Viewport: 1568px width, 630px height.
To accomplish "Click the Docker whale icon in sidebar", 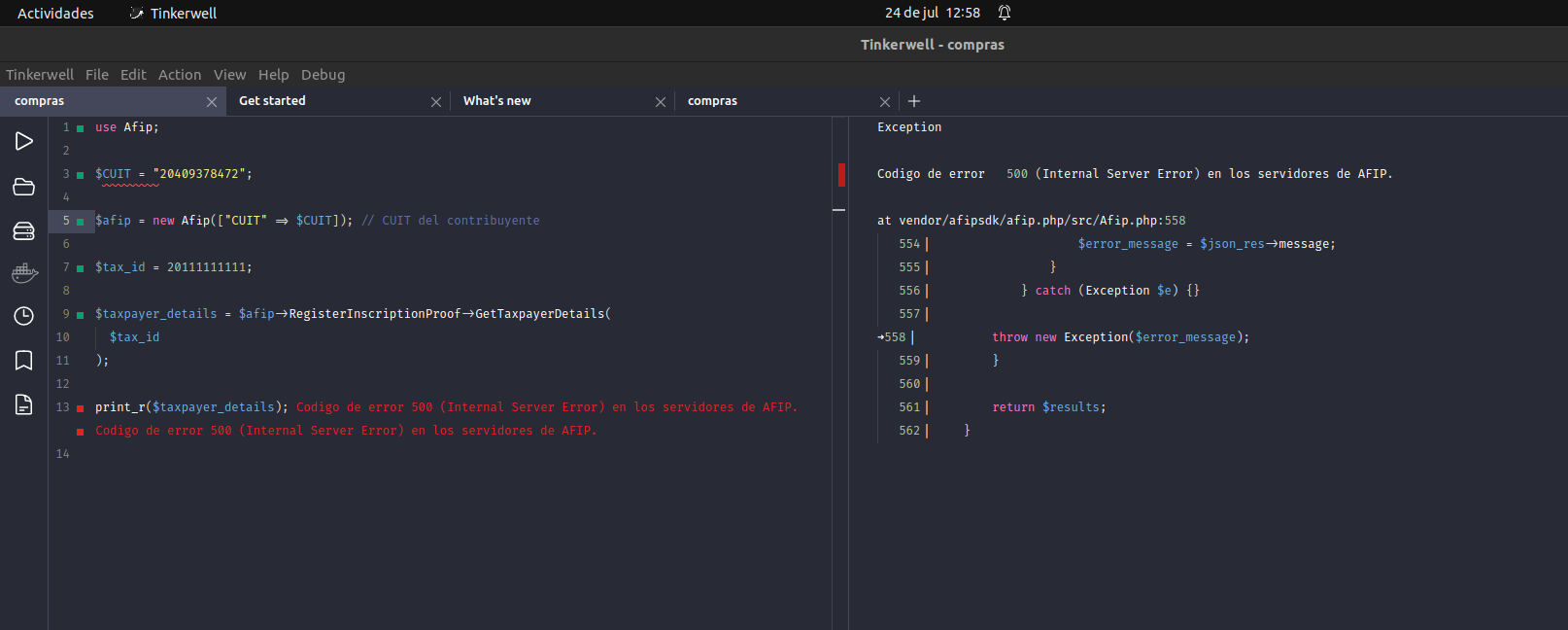I will pos(24,274).
